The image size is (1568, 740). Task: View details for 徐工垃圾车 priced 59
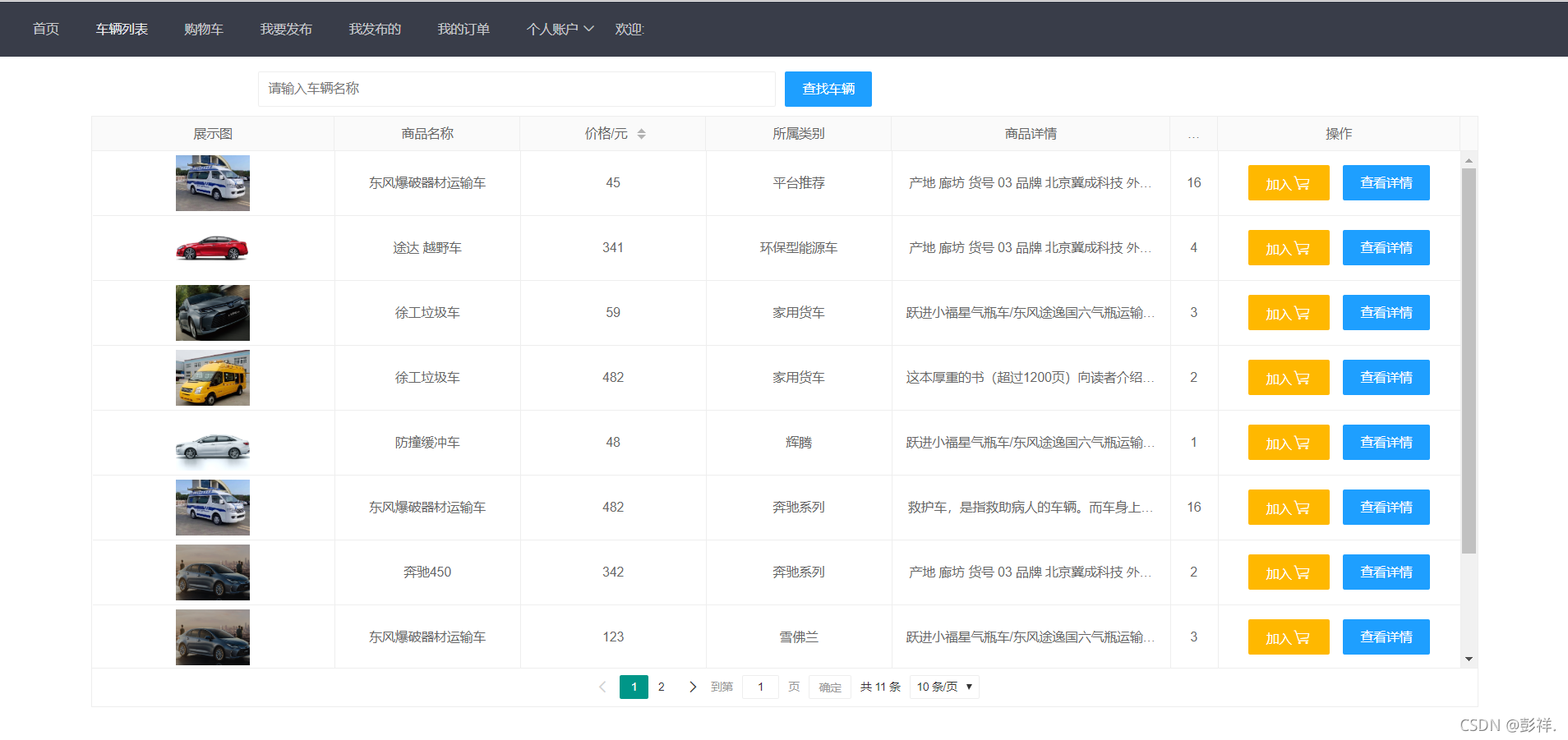[1386, 313]
